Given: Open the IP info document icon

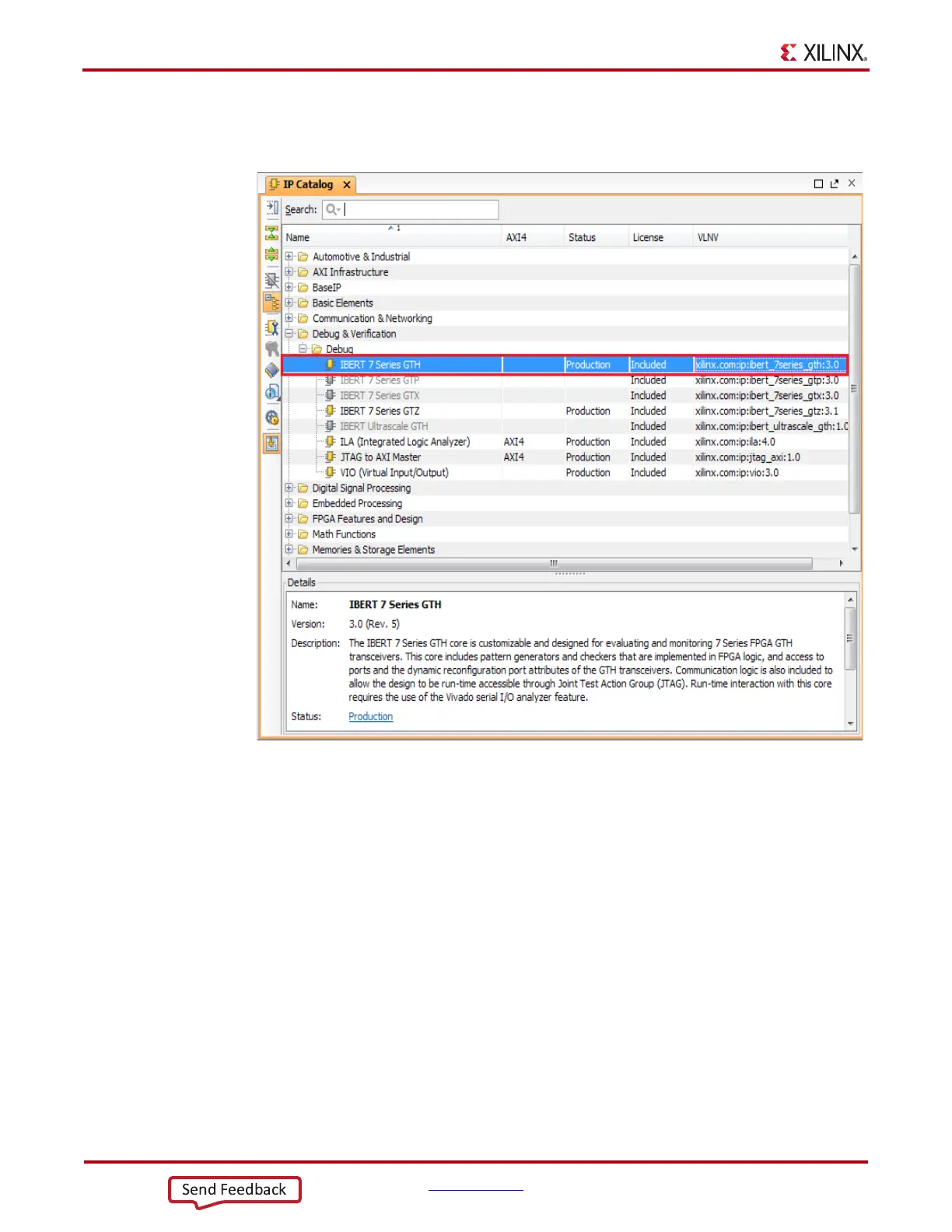Looking at the screenshot, I should coord(271,392).
